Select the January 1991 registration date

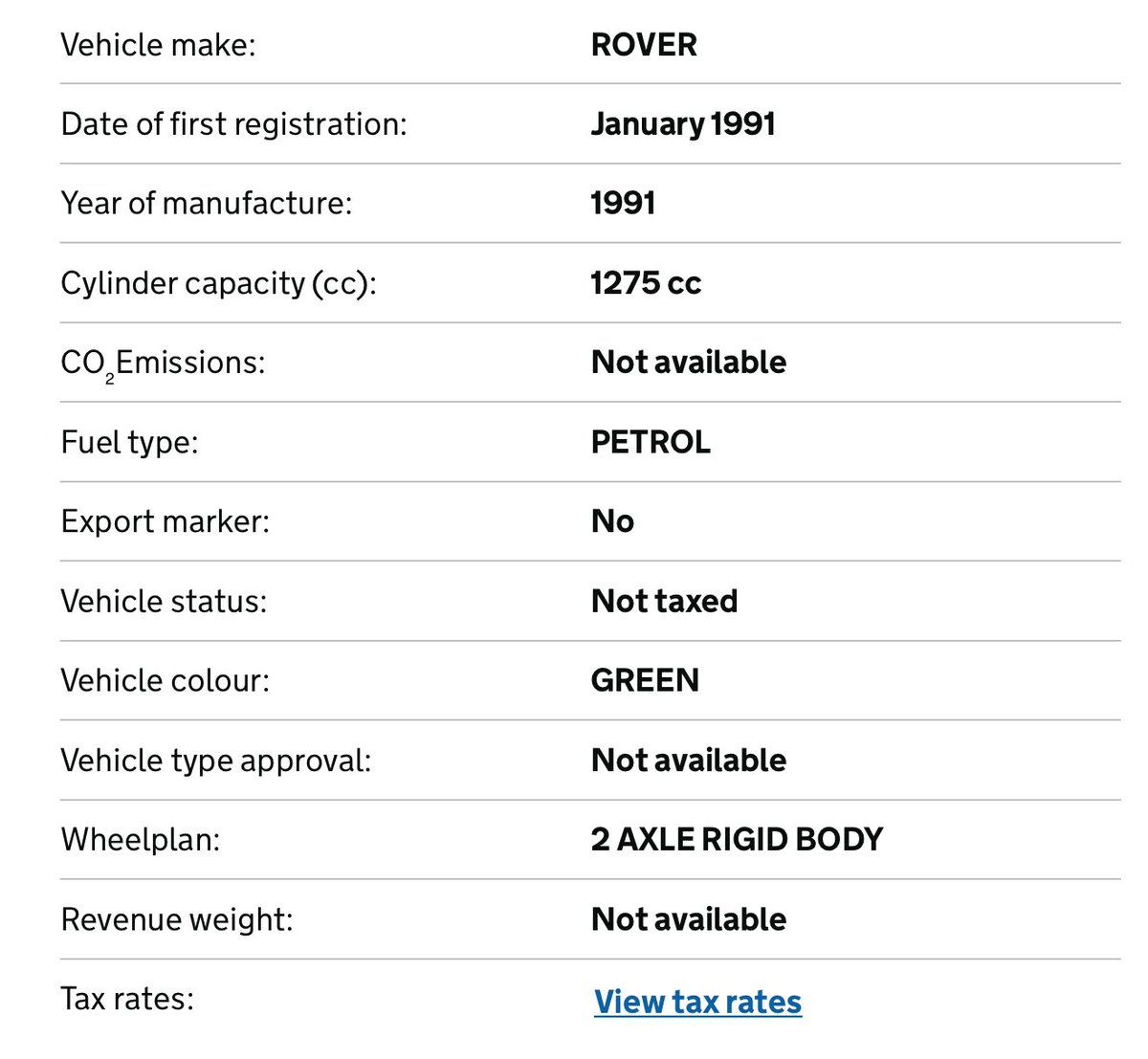point(683,124)
